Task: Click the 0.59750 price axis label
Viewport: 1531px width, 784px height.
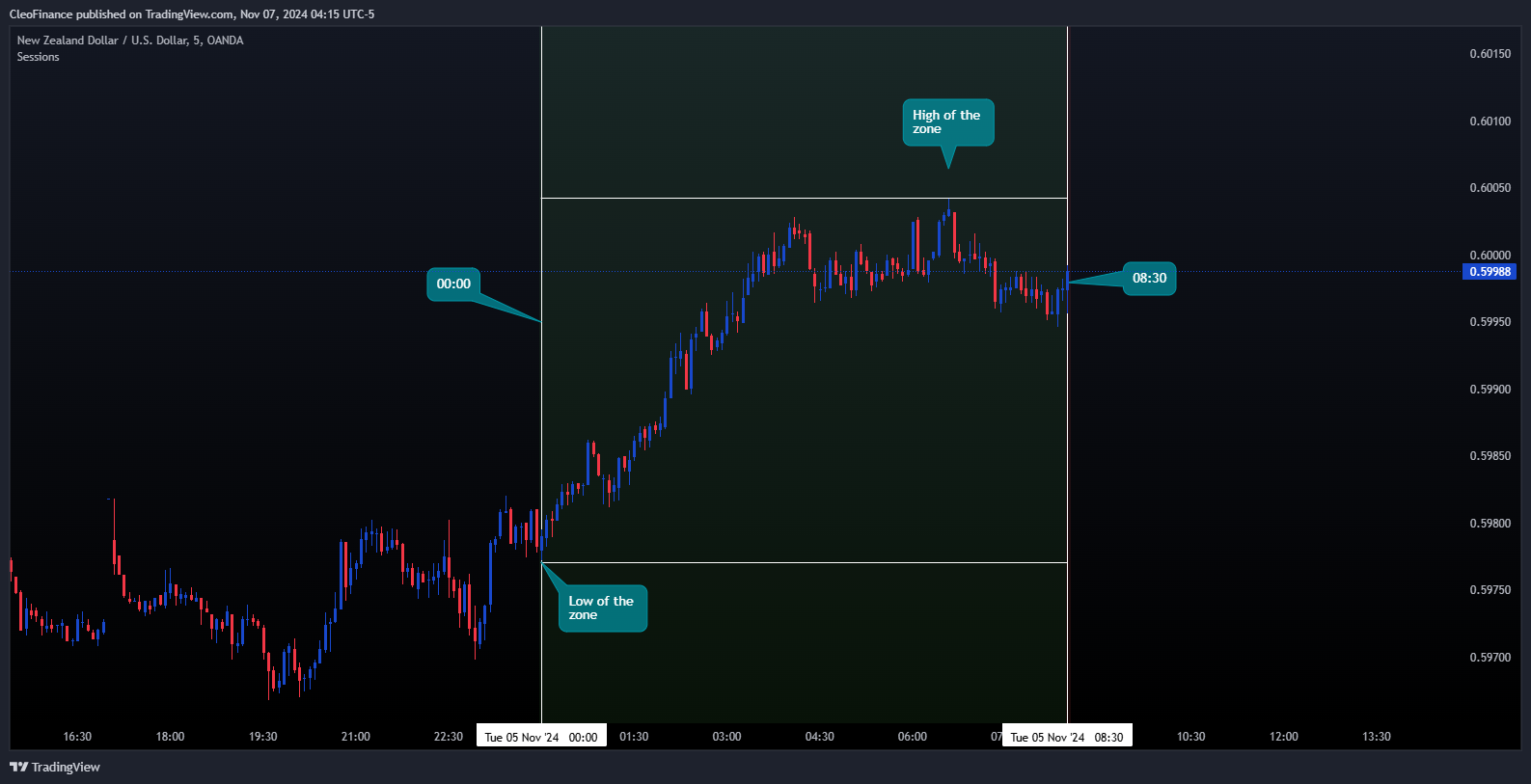Action: tap(1490, 590)
